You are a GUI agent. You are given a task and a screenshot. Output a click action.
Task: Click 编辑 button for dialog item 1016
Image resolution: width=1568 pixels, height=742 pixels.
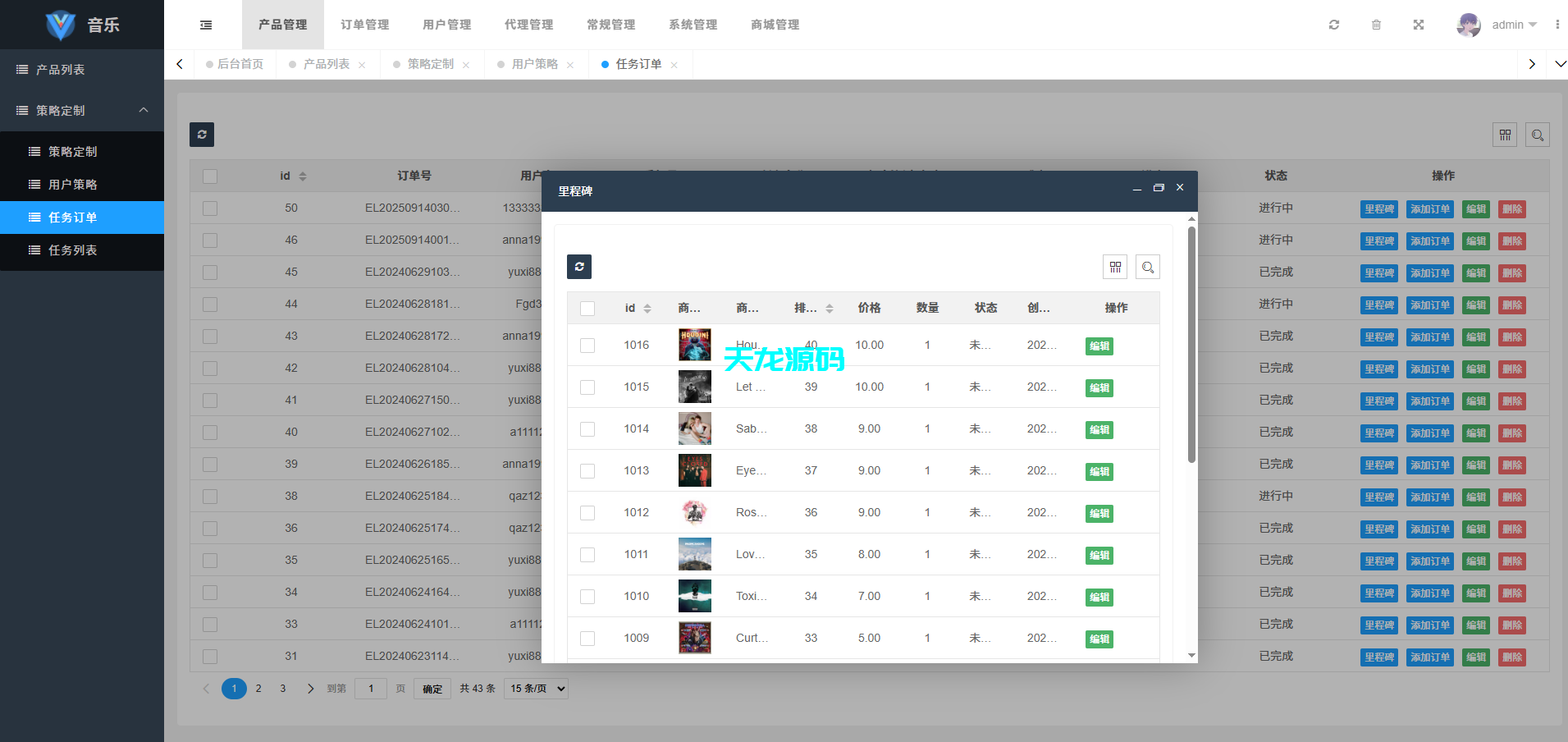tap(1099, 346)
